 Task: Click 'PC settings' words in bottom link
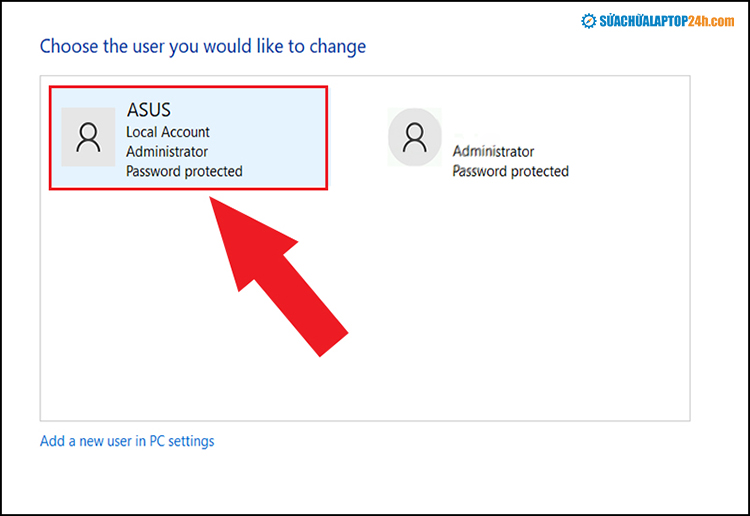pyautogui.click(x=182, y=441)
